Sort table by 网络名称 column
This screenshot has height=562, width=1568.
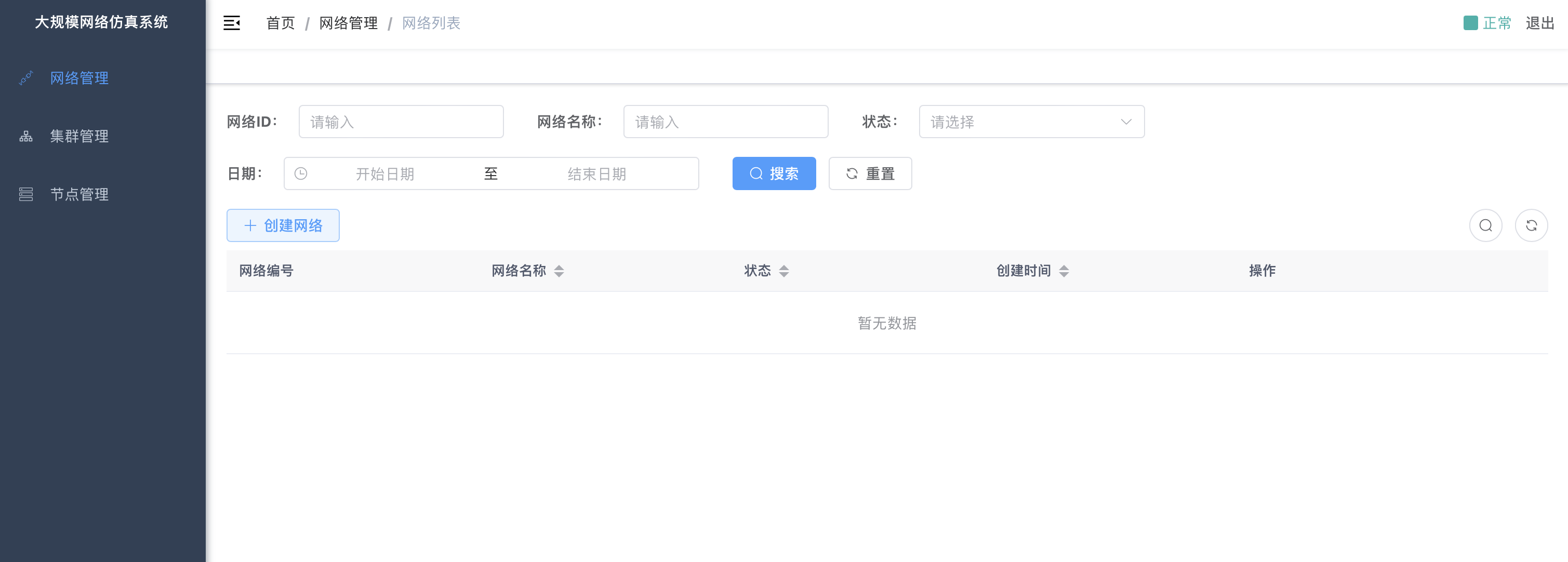(559, 271)
